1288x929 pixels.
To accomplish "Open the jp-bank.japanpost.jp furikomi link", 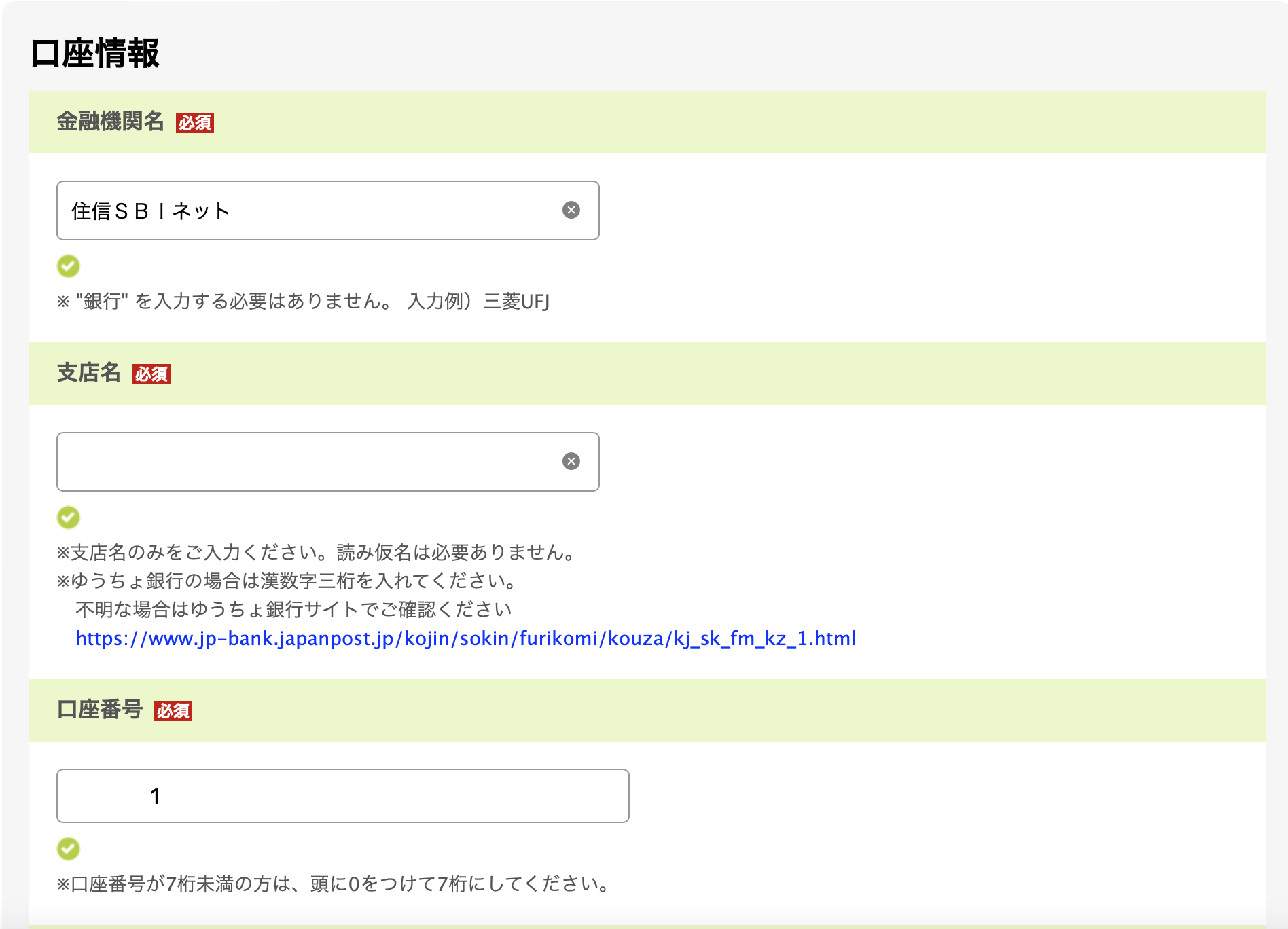I will pyautogui.click(x=465, y=638).
